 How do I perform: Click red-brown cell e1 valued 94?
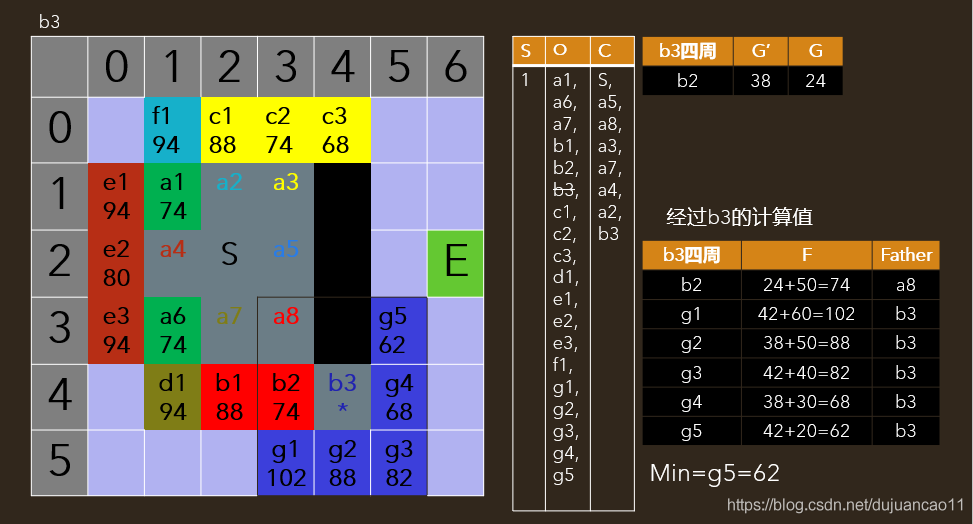(116, 196)
